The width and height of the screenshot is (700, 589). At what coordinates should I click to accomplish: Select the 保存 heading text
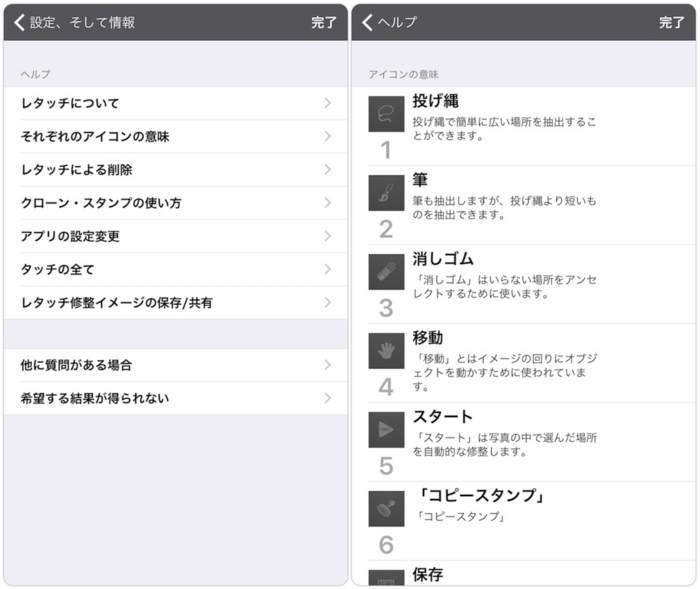click(x=428, y=574)
